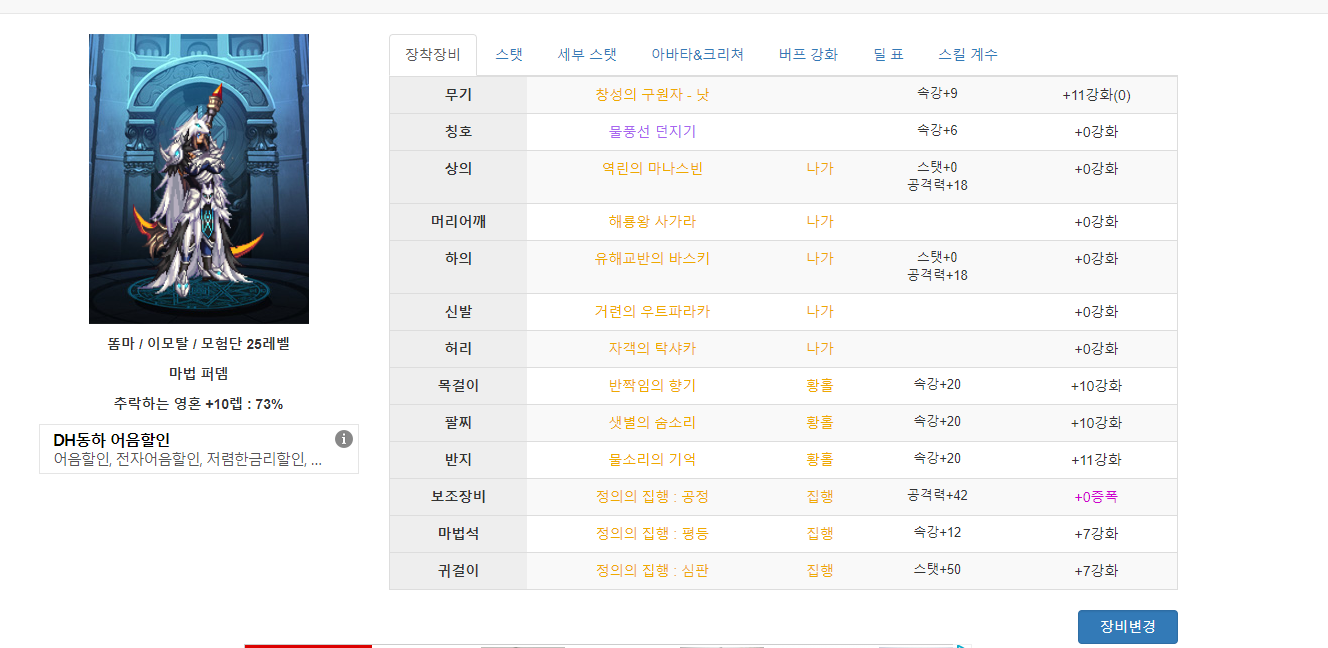This screenshot has width=1328, height=648.
Task: Click the set label 집행 in the 귀걸이 row
Action: tap(820, 571)
